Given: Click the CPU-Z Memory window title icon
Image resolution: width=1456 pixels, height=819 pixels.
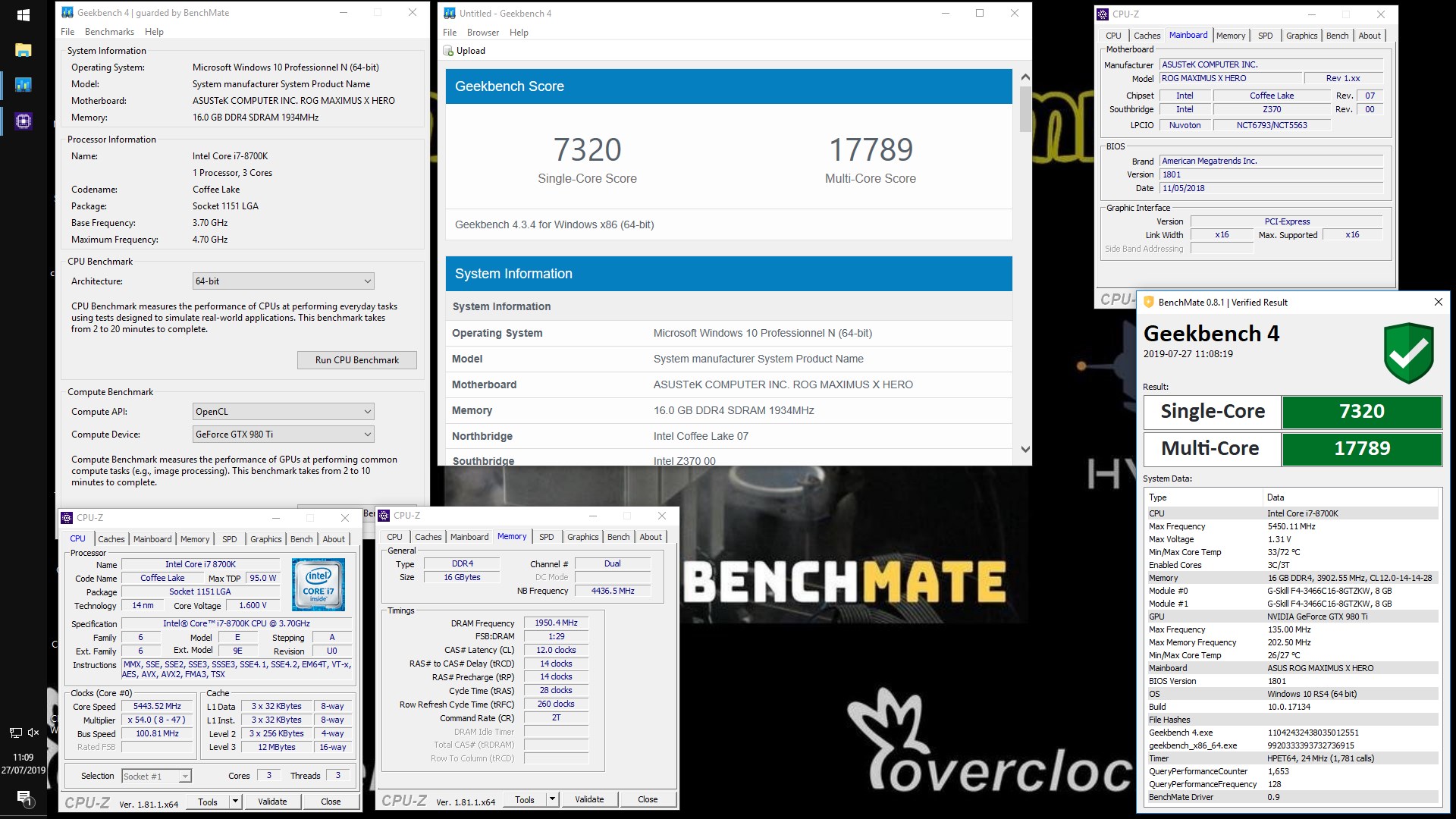Looking at the screenshot, I should pos(384,515).
